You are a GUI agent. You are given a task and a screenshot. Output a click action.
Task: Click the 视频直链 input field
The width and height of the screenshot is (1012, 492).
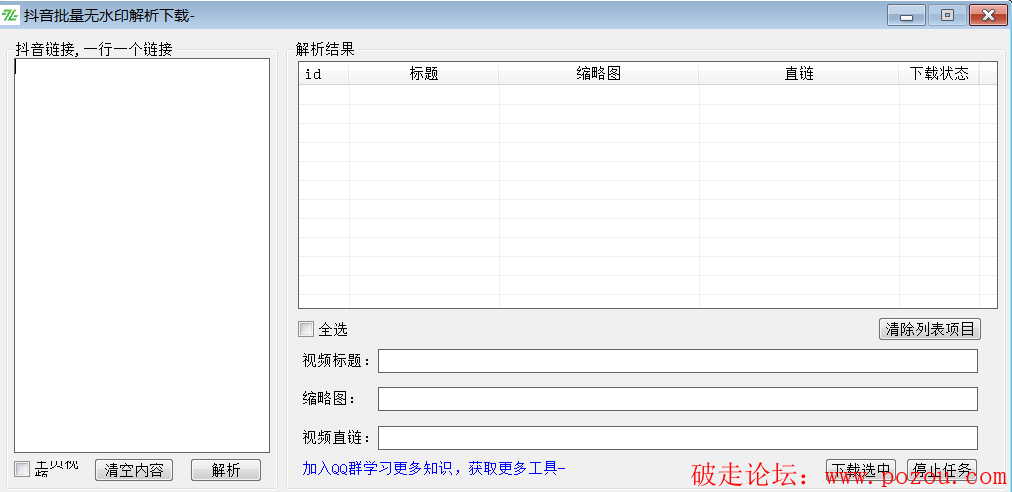[678, 438]
